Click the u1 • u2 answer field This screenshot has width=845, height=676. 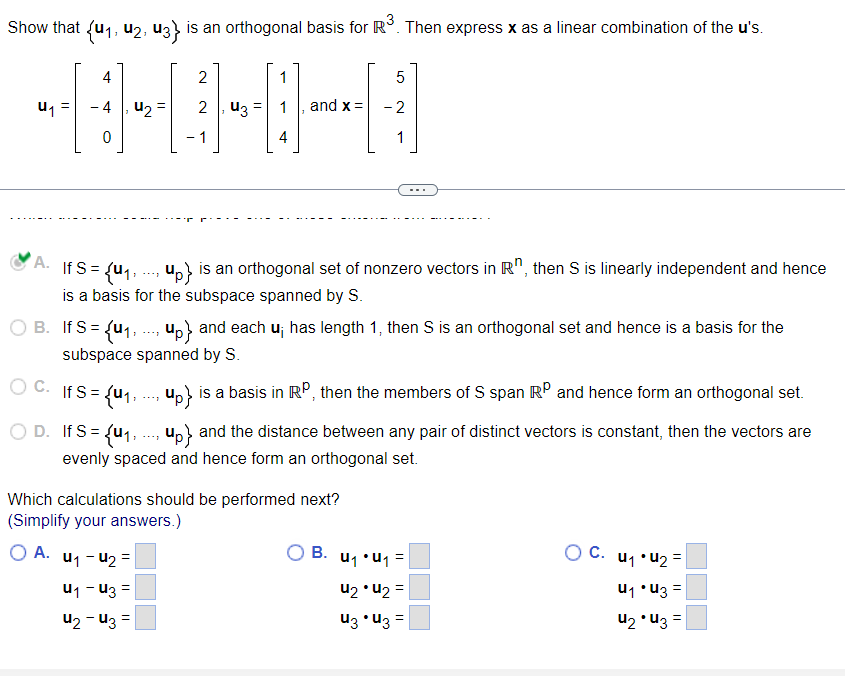coord(695,556)
